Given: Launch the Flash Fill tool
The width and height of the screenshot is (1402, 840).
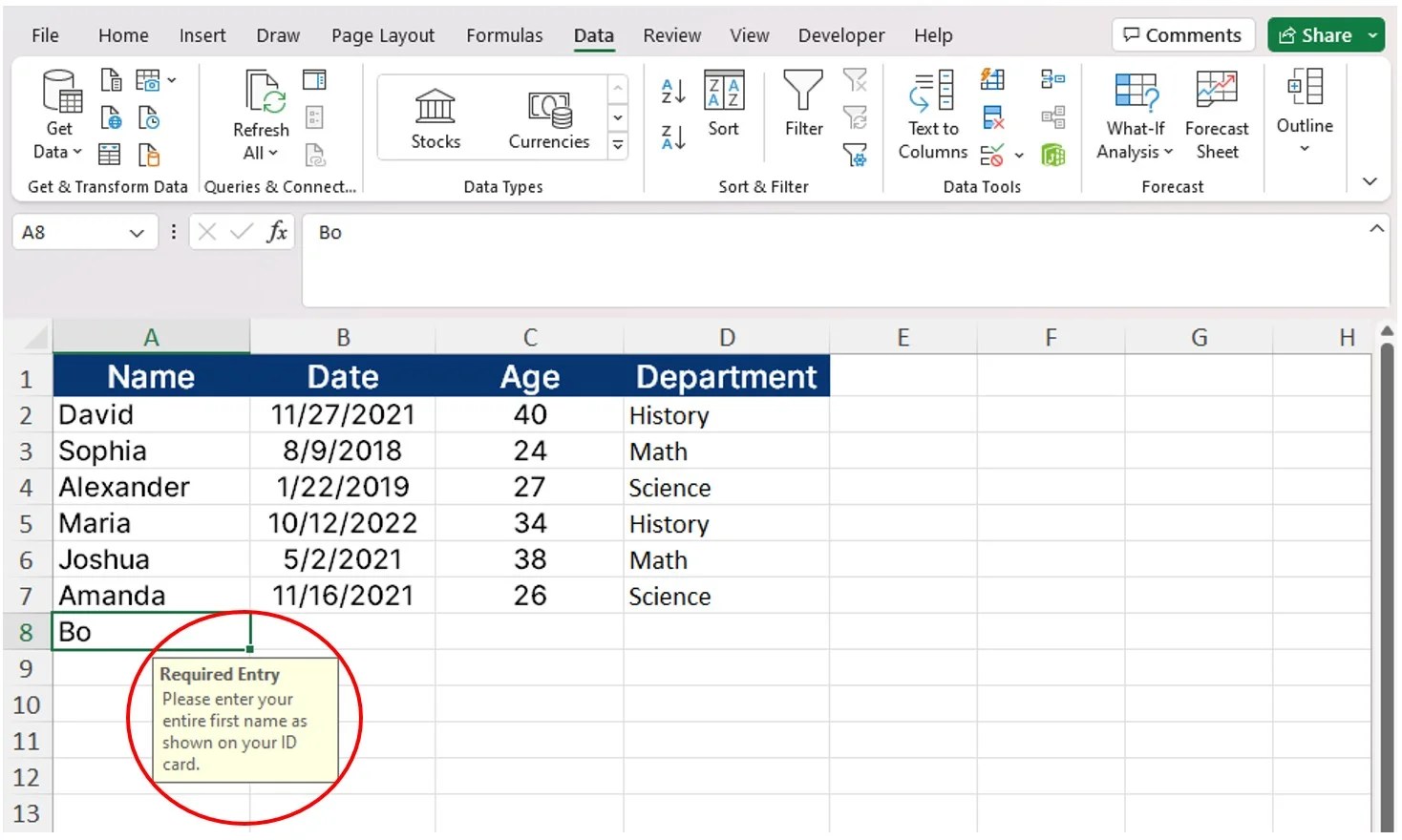Looking at the screenshot, I should tap(992, 78).
